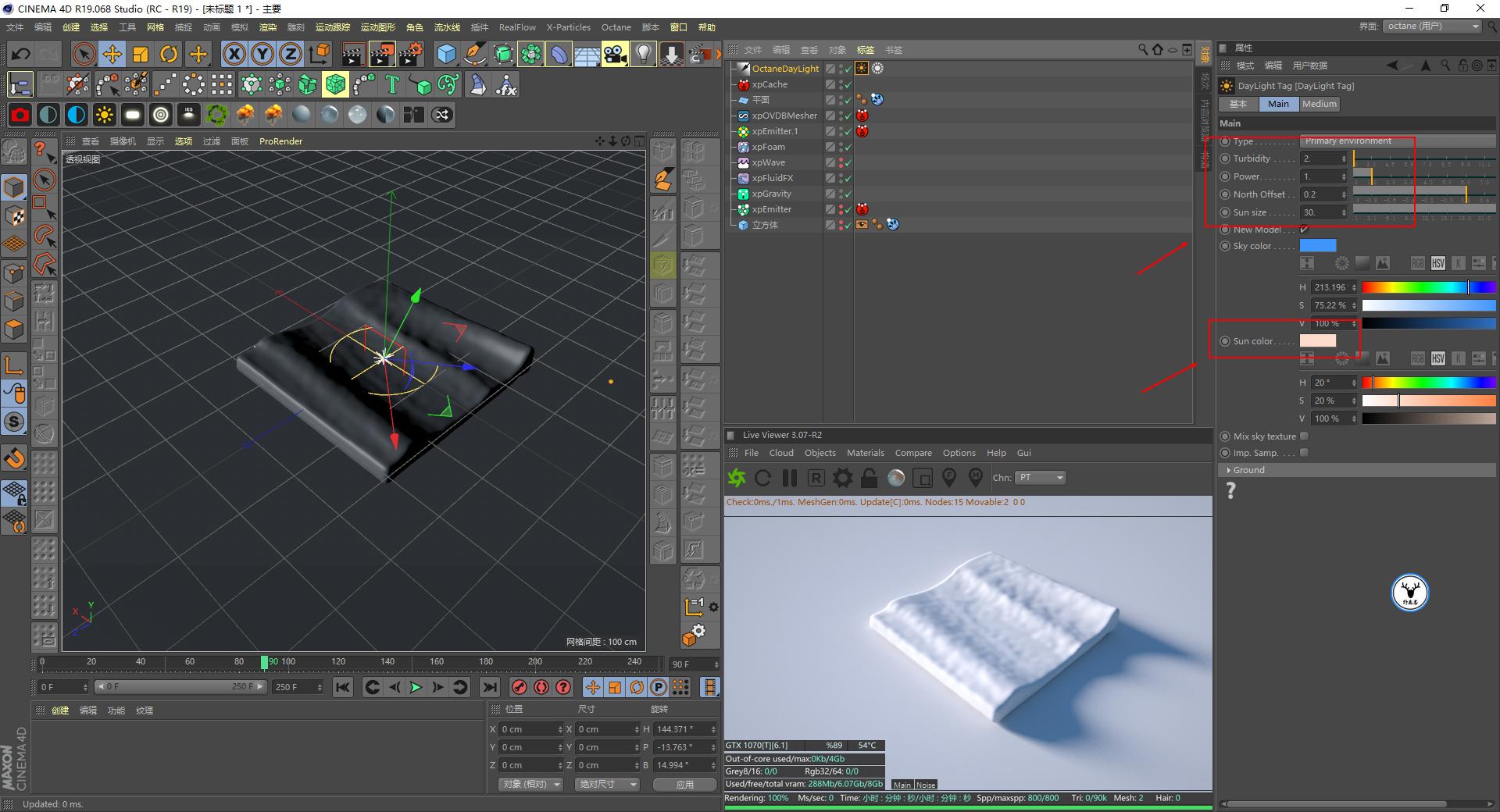Restart the render in the Live Viewer

pos(762,478)
